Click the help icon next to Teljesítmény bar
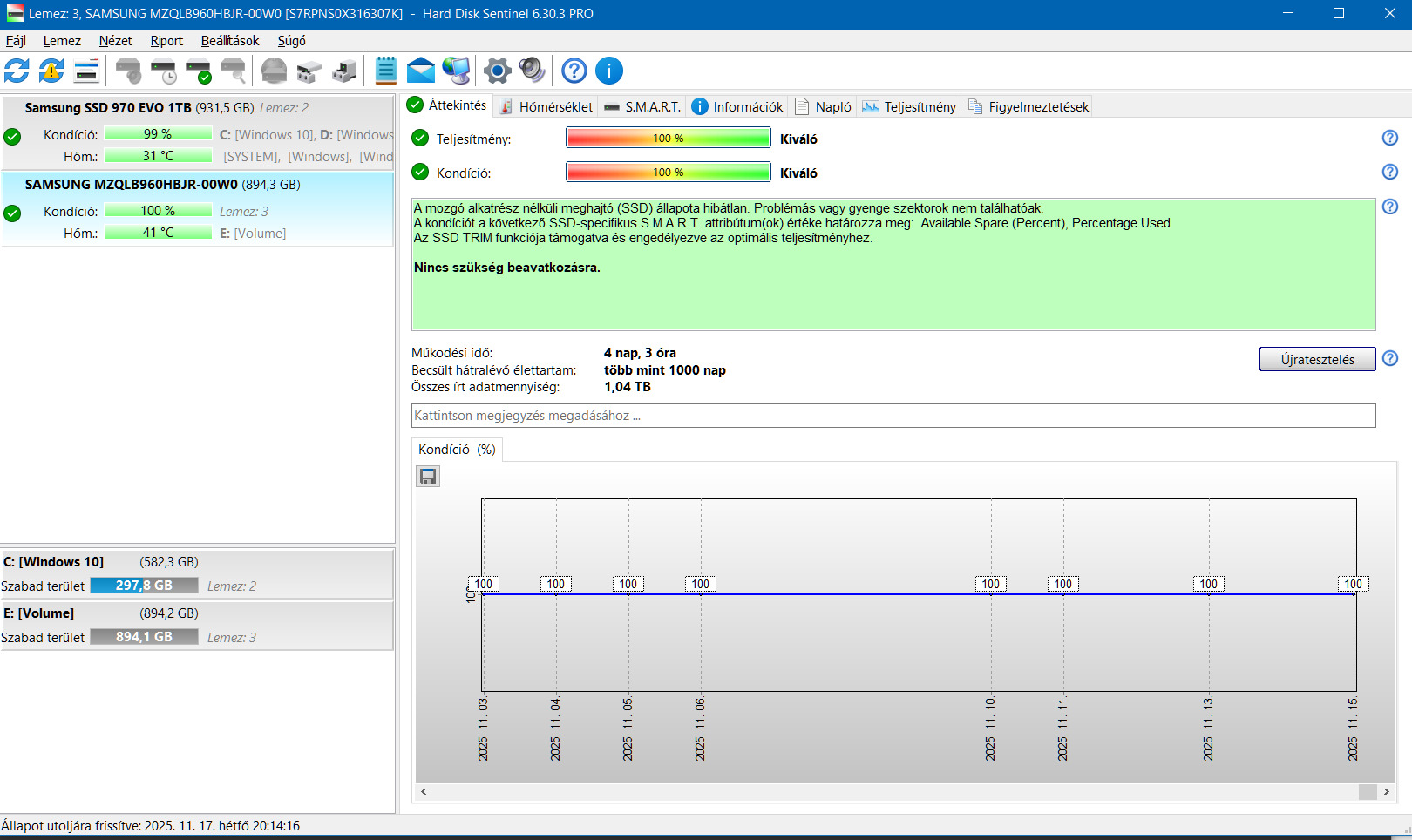 click(x=1390, y=138)
